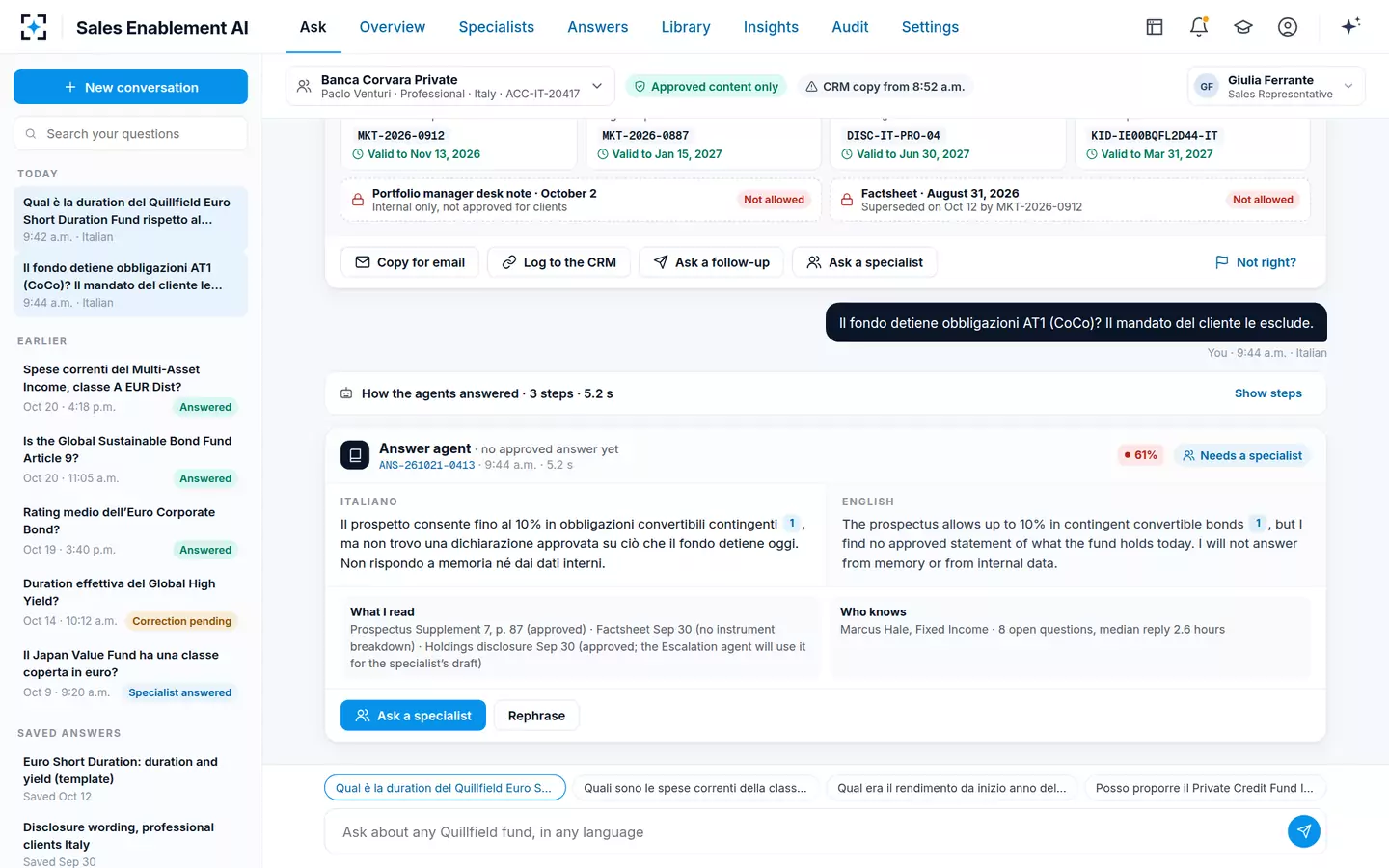Image resolution: width=1389 pixels, height=868 pixels.
Task: Click the citation marker 1 in Italian answer
Action: point(792,524)
